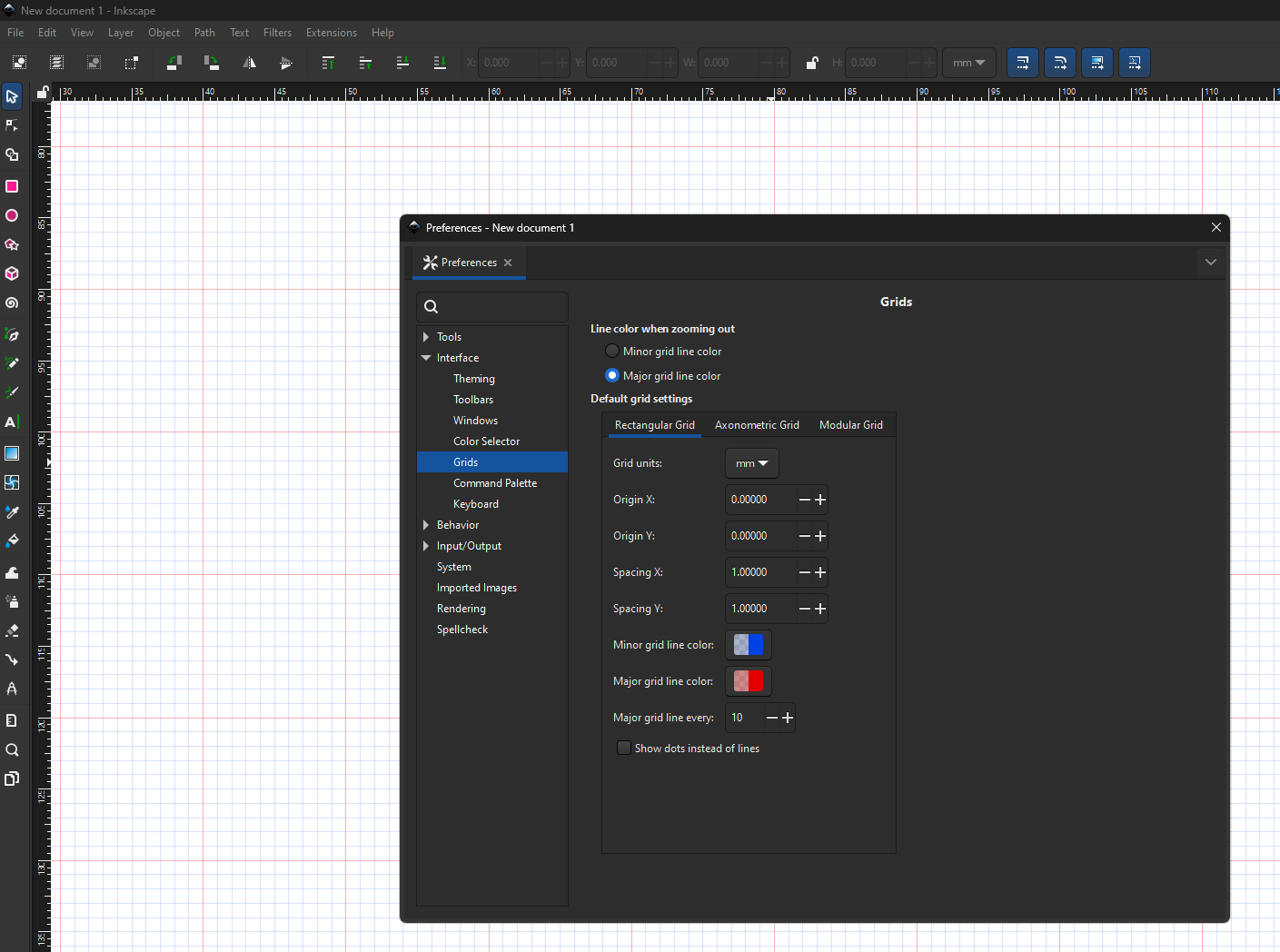This screenshot has width=1280, height=952.
Task: Expand the Behavior tree category
Action: tap(426, 525)
